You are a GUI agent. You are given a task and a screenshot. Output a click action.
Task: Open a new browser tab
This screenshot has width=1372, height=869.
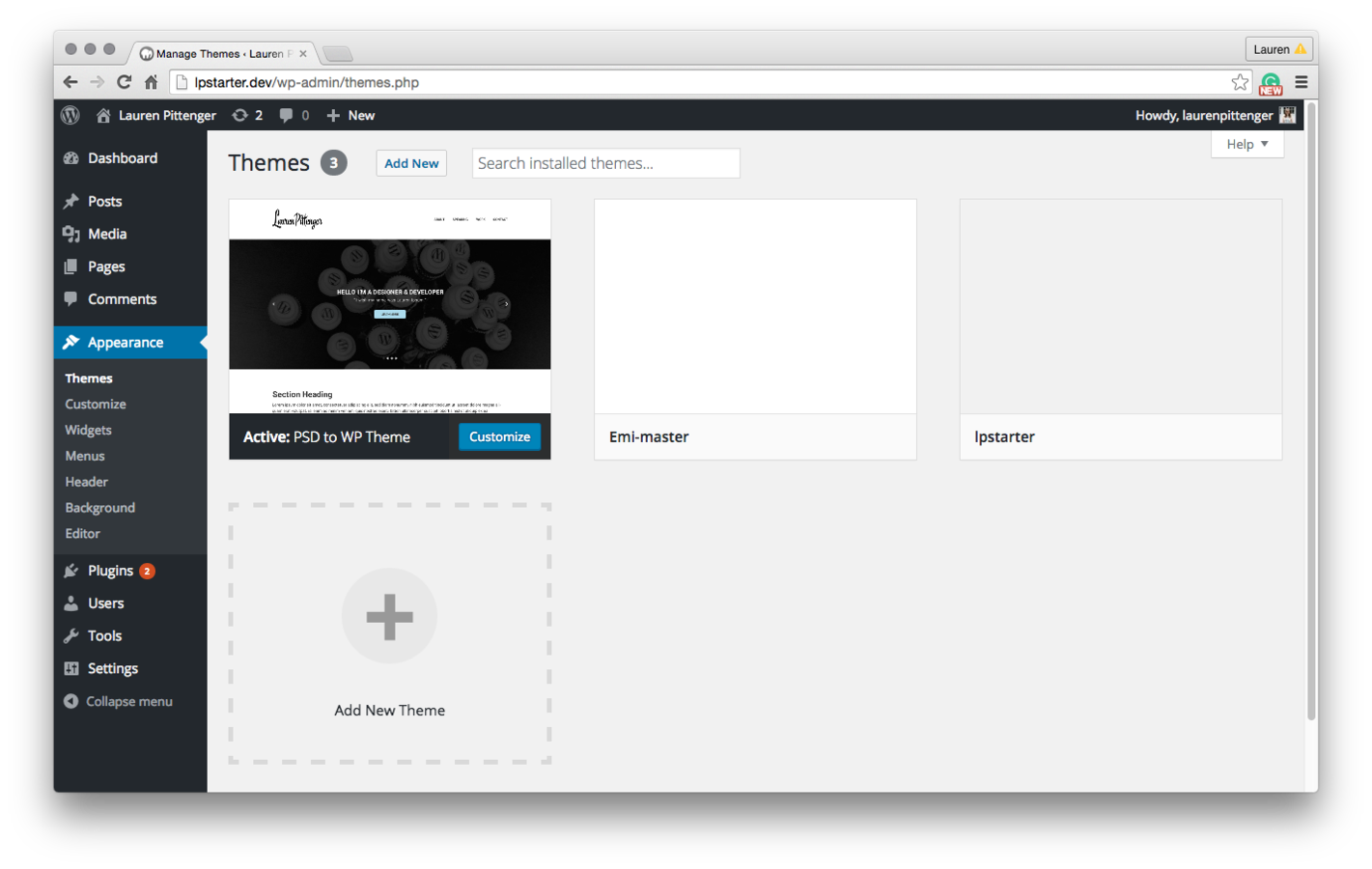click(338, 54)
